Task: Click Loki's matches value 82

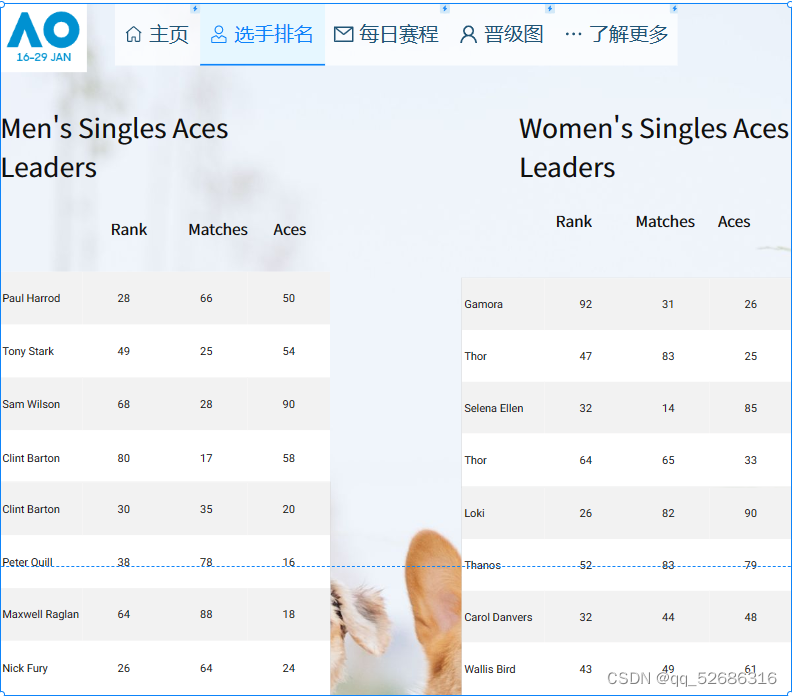Action: click(x=668, y=513)
